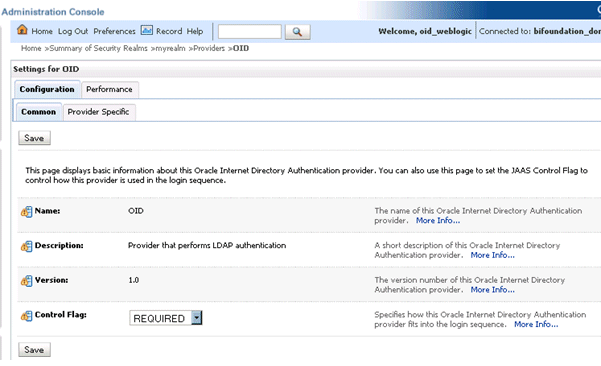Select the Common sub-tab
This screenshot has height=366, width=601.
[x=38, y=112]
